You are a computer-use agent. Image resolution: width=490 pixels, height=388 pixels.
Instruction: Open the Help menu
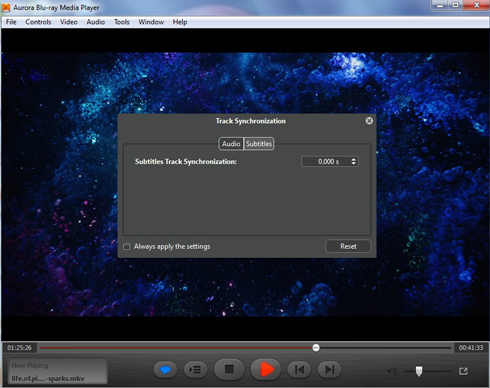pyautogui.click(x=180, y=22)
